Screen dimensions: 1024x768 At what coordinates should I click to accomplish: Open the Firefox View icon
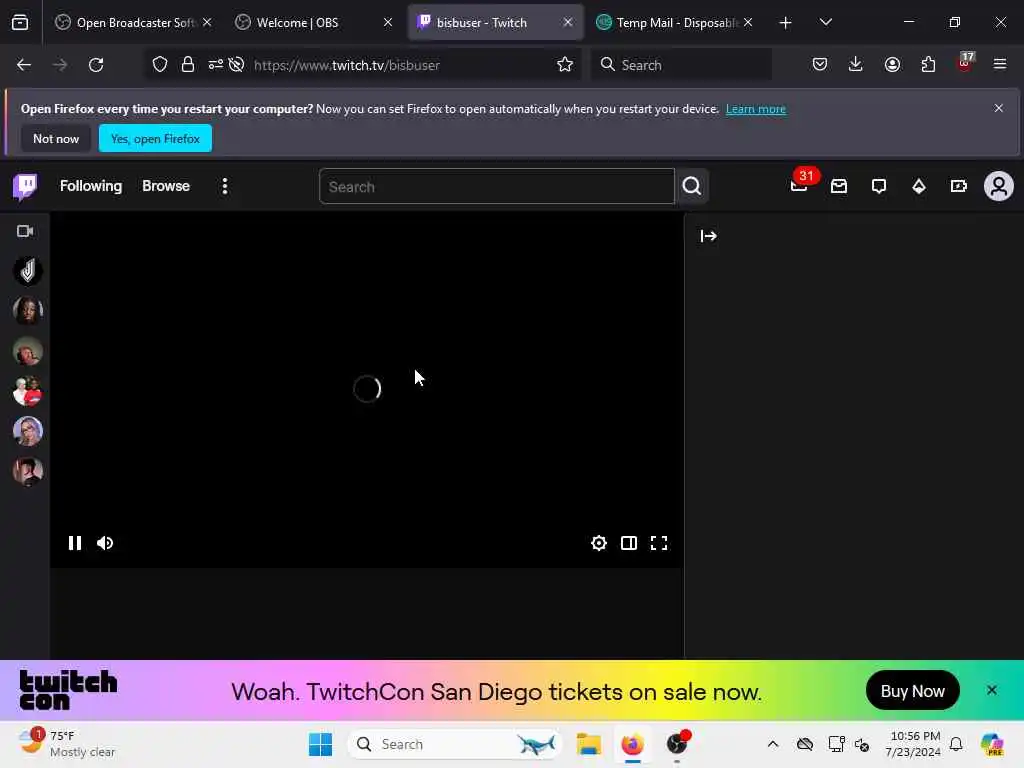20,23
